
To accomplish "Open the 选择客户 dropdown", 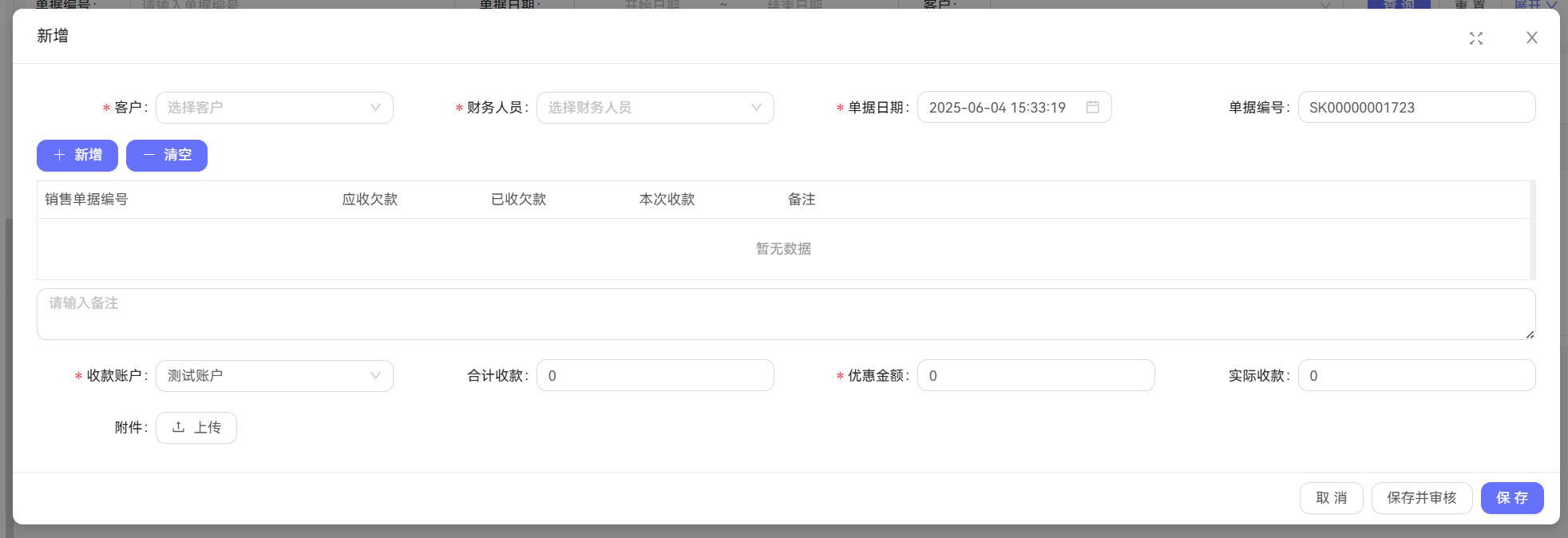I will point(275,108).
